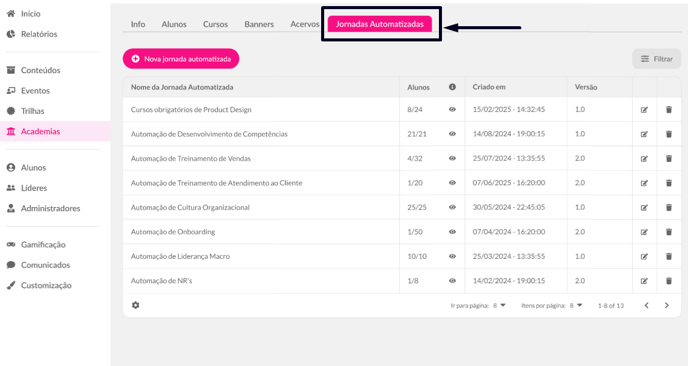Edit Automação de Treinamento de Vendas
688x366 pixels.
(644, 158)
